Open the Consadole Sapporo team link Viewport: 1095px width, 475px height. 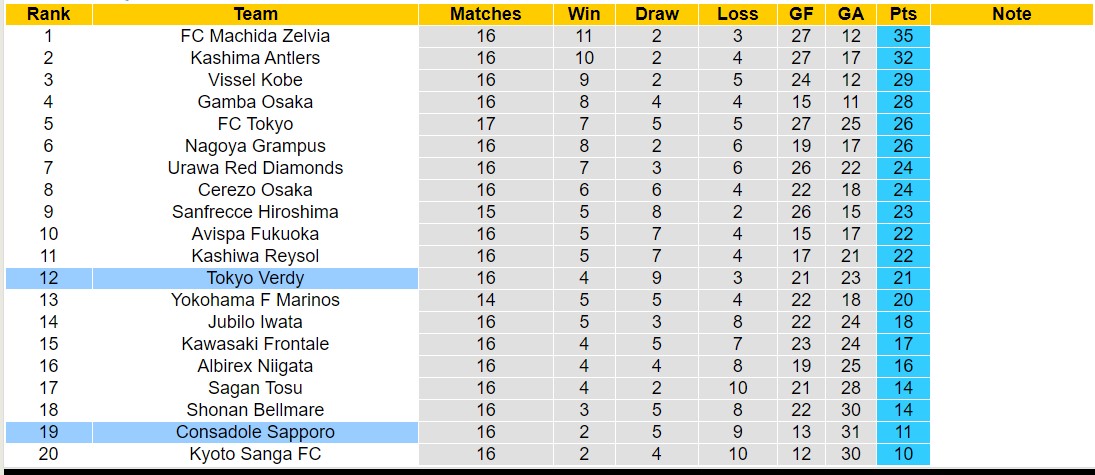pos(255,432)
